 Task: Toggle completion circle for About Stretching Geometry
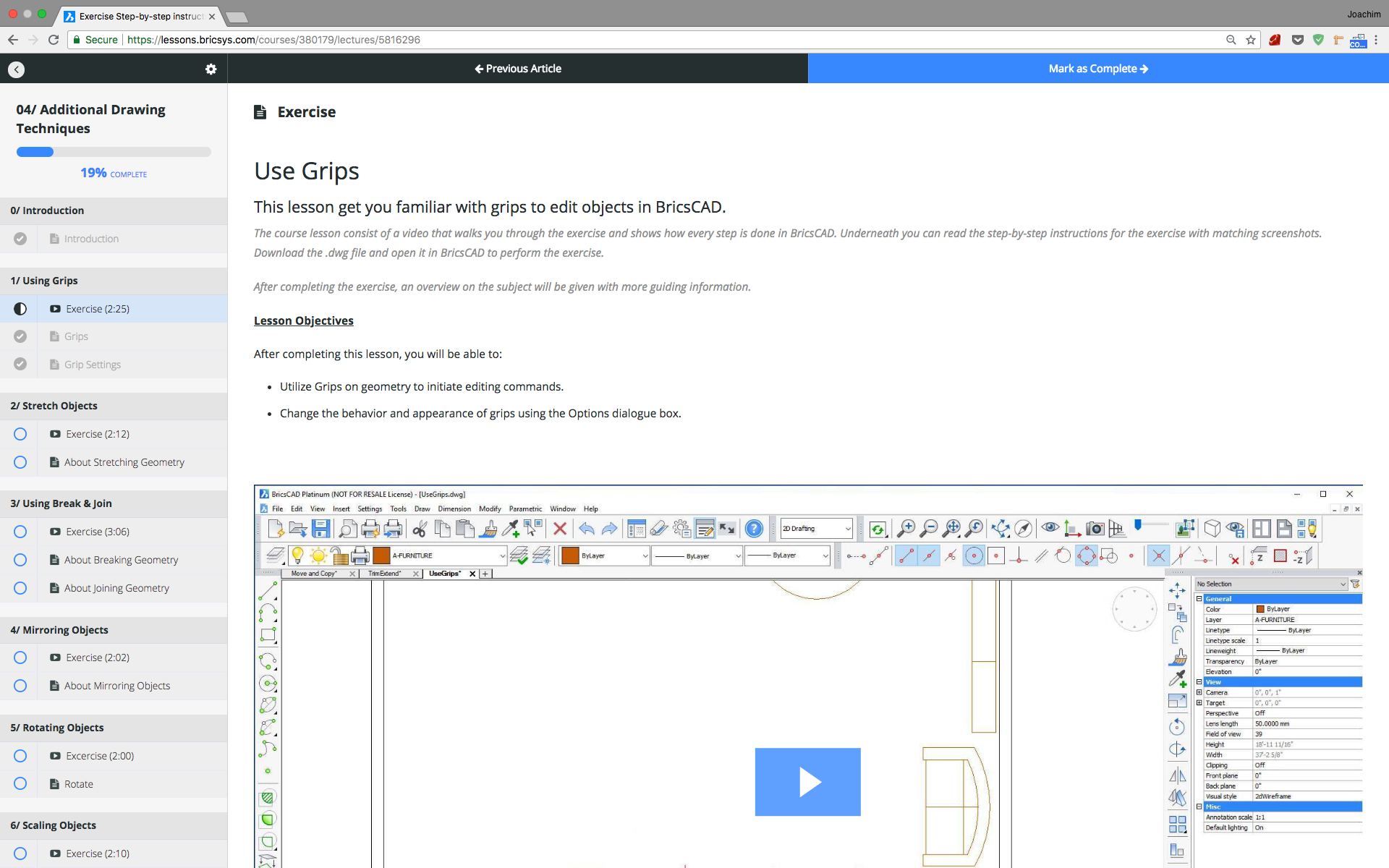[x=20, y=462]
